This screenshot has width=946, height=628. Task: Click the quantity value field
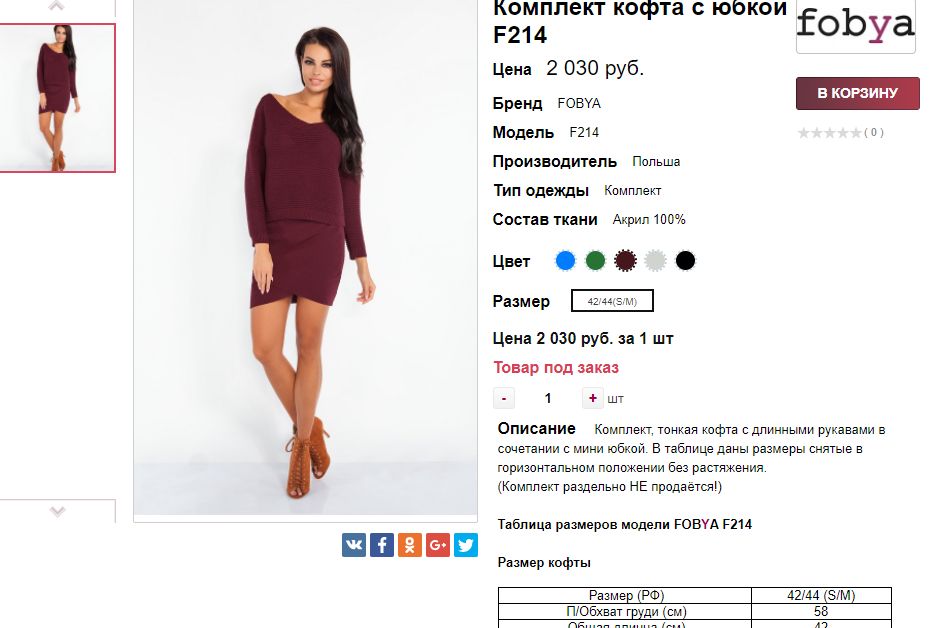click(548, 398)
